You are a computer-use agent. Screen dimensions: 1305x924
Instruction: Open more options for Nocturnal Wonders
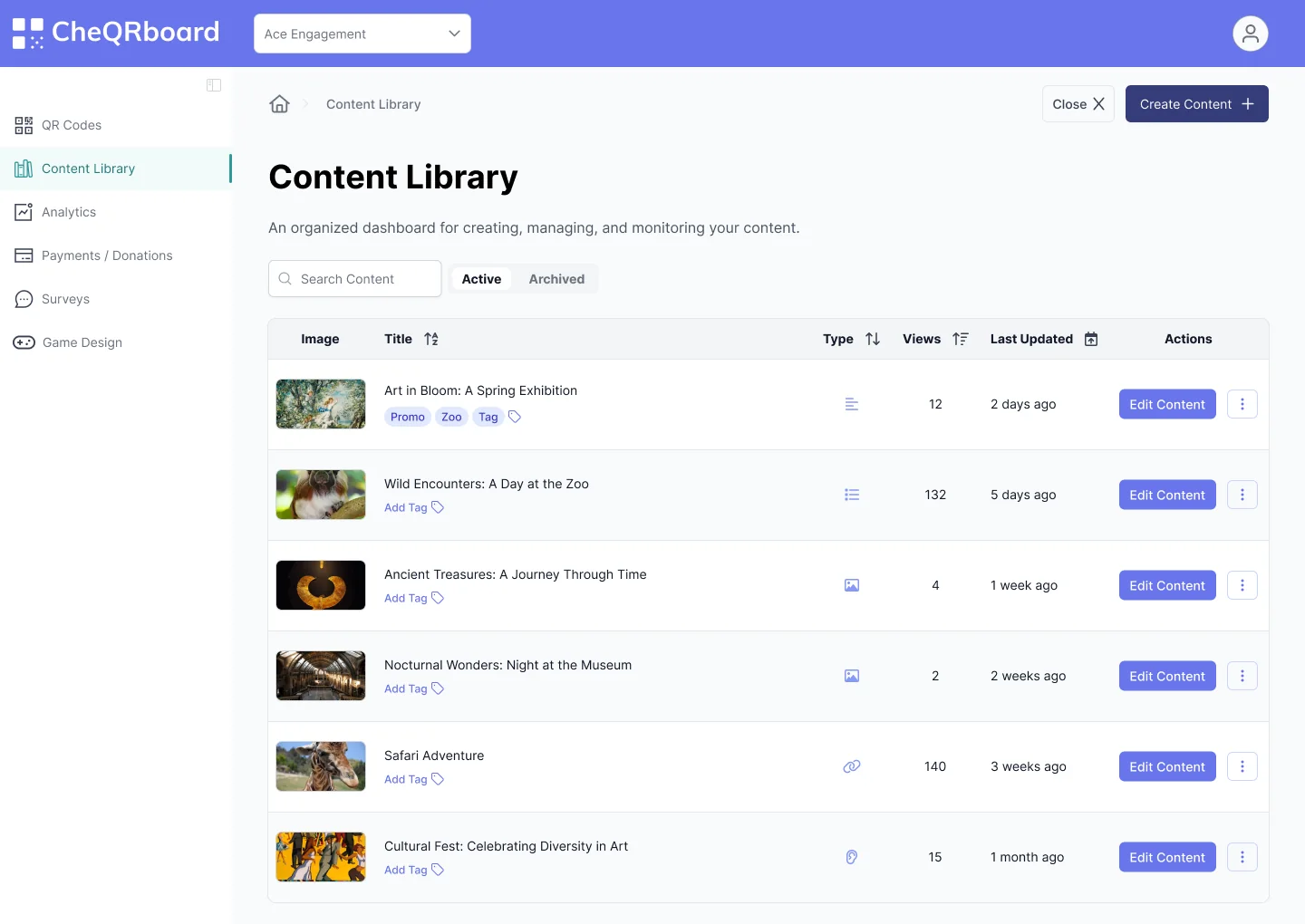coord(1242,676)
